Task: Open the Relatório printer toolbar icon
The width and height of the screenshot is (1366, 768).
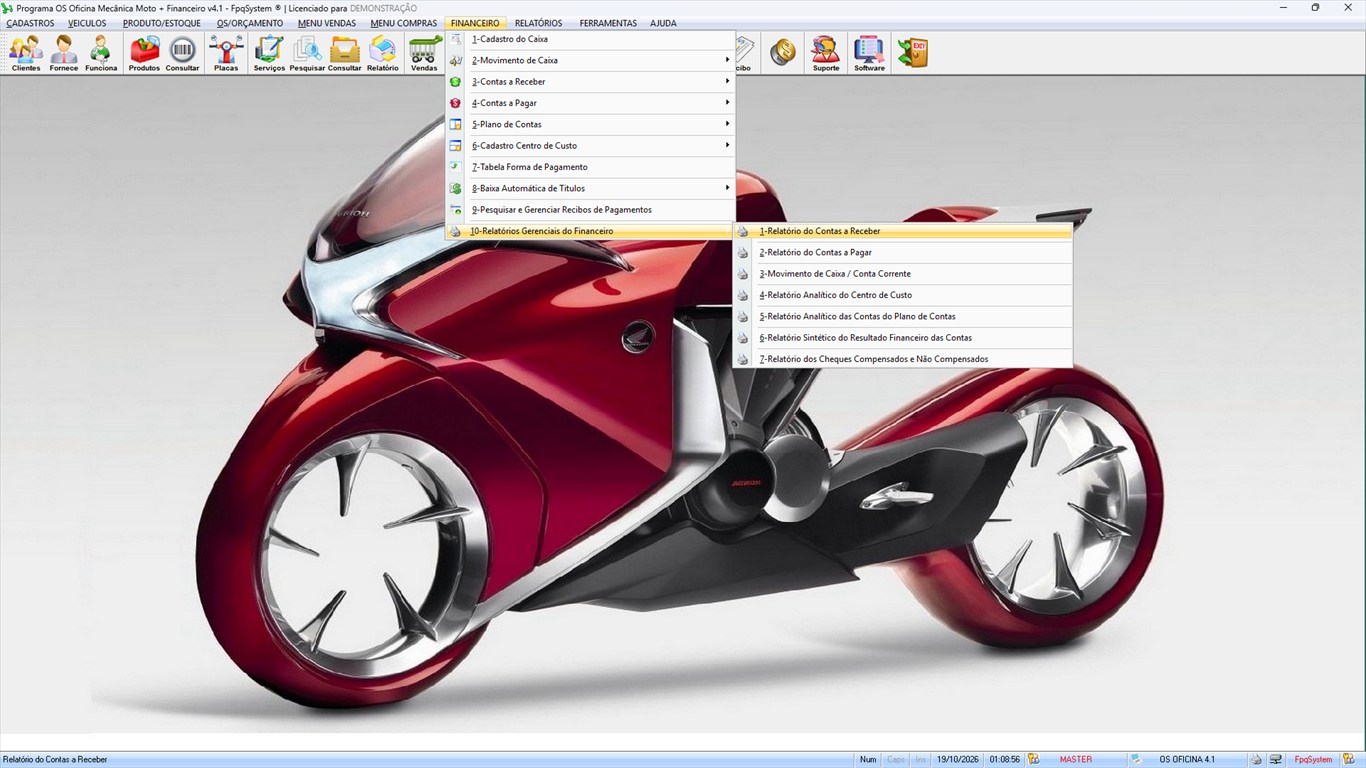Action: tap(382, 53)
